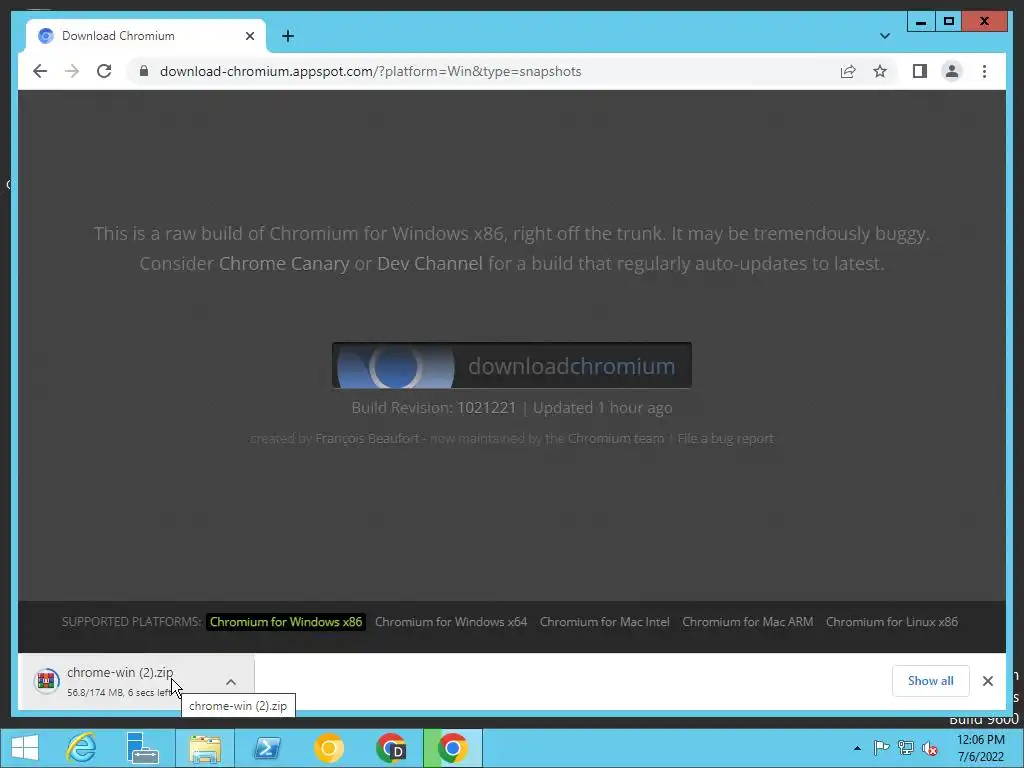Open the Chrome three-dot menu
The image size is (1024, 768).
[x=984, y=71]
